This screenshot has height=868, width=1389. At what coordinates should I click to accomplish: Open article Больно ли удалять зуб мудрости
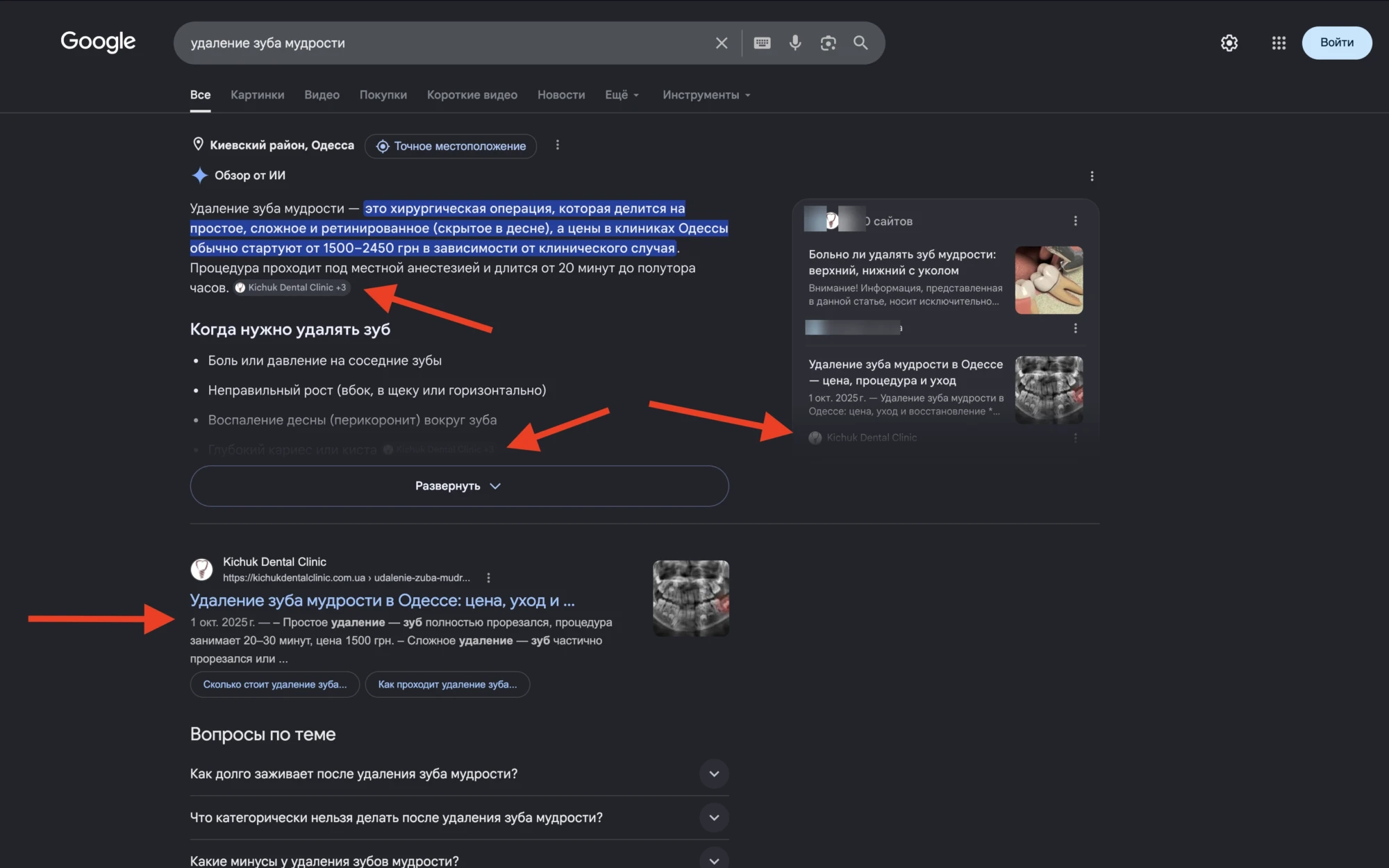tap(902, 262)
